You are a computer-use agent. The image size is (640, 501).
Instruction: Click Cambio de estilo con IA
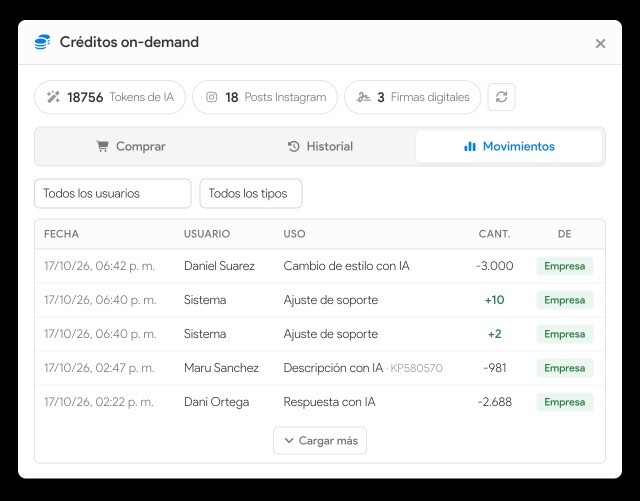347,266
